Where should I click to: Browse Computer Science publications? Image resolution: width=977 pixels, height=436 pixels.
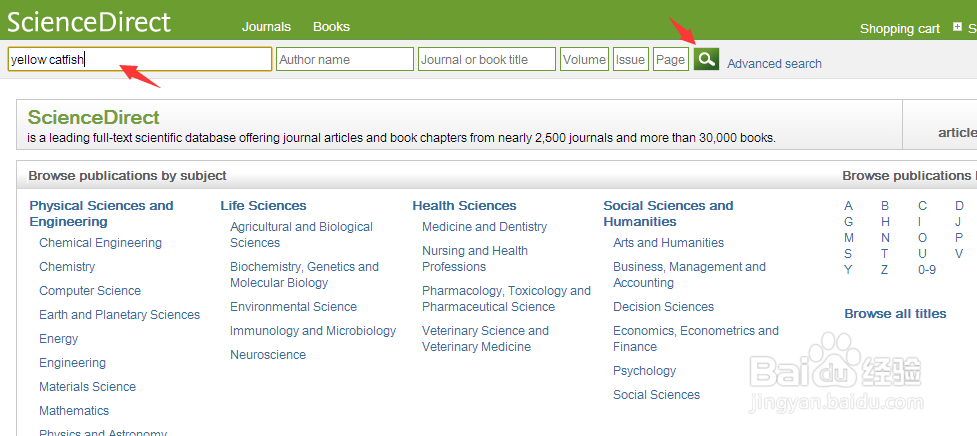coord(90,291)
